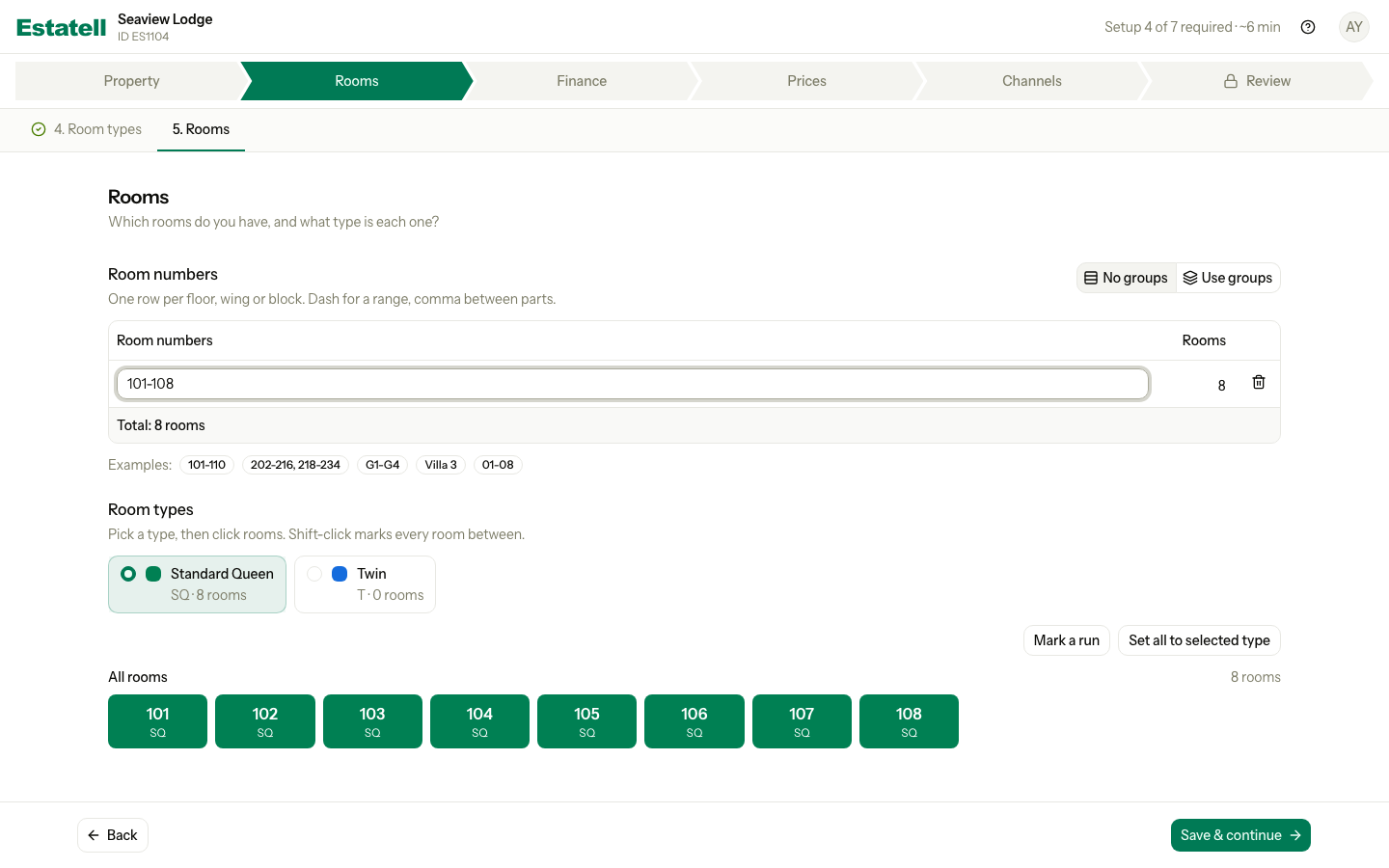1389x868 pixels.
Task: Click the green Standard Queen color swatch
Action: (153, 574)
